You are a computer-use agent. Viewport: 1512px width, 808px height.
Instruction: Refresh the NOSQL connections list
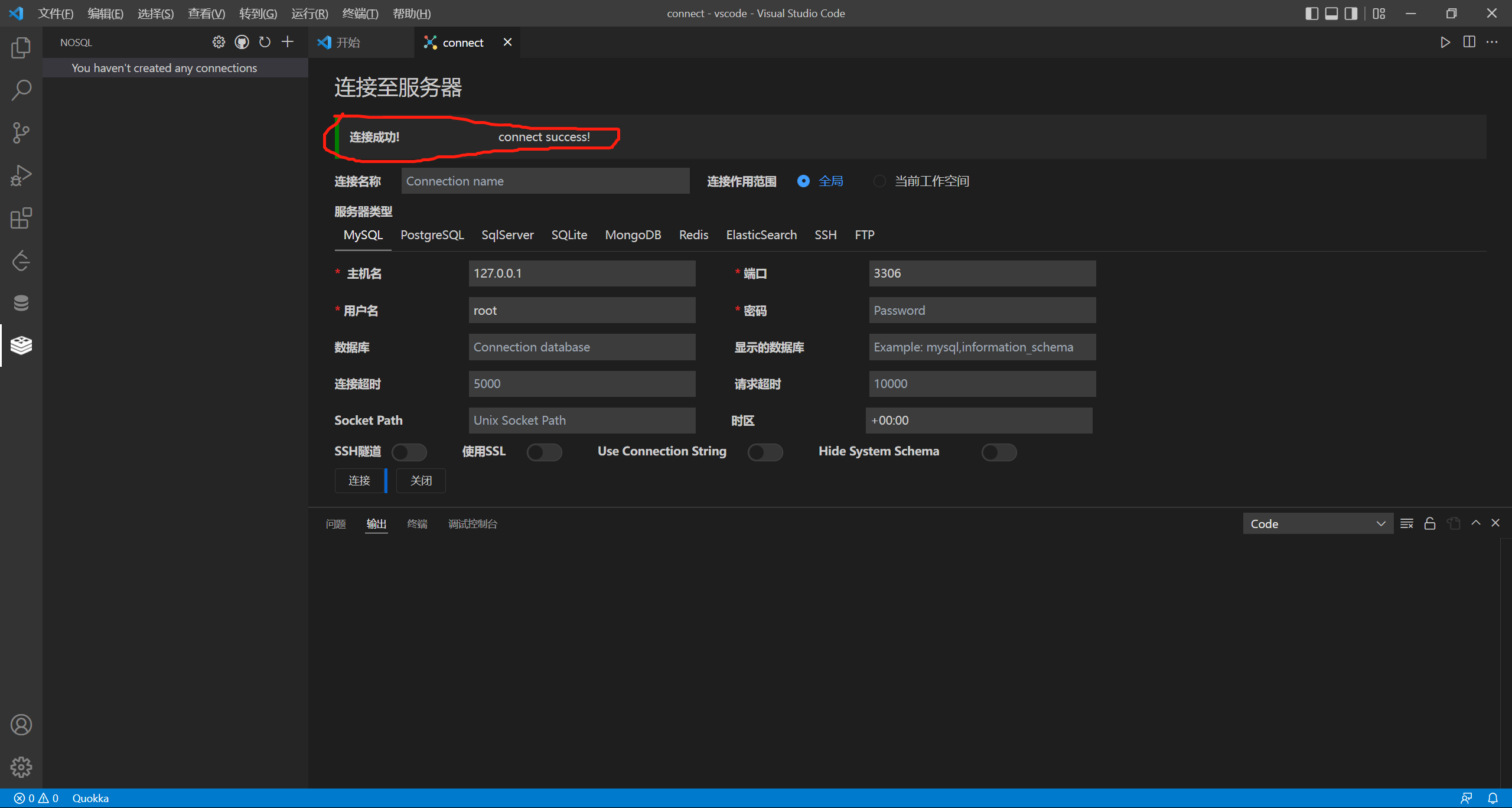pyautogui.click(x=265, y=42)
